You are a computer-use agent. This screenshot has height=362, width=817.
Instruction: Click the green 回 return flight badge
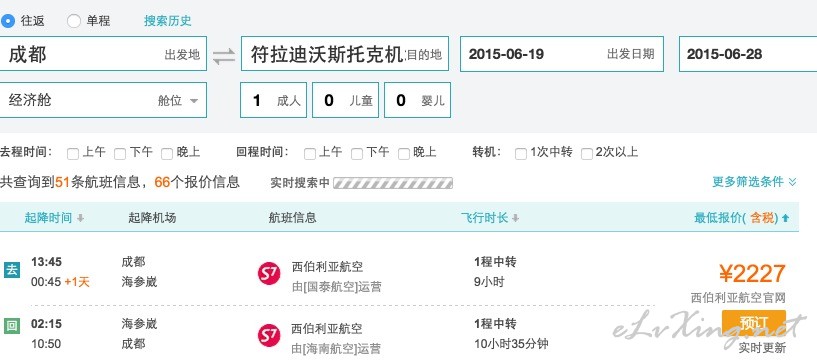(11, 326)
